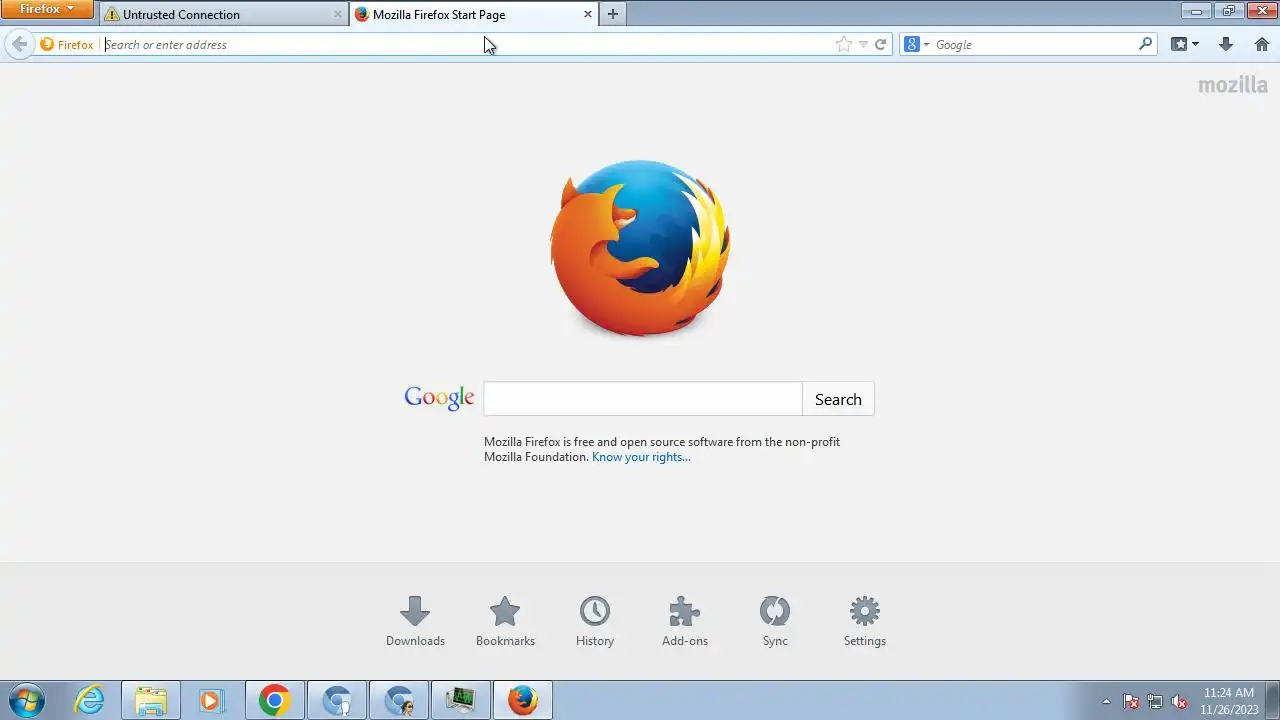The image size is (1280, 720).
Task: Launch Internet Explorer from the taskbar
Action: (90, 700)
